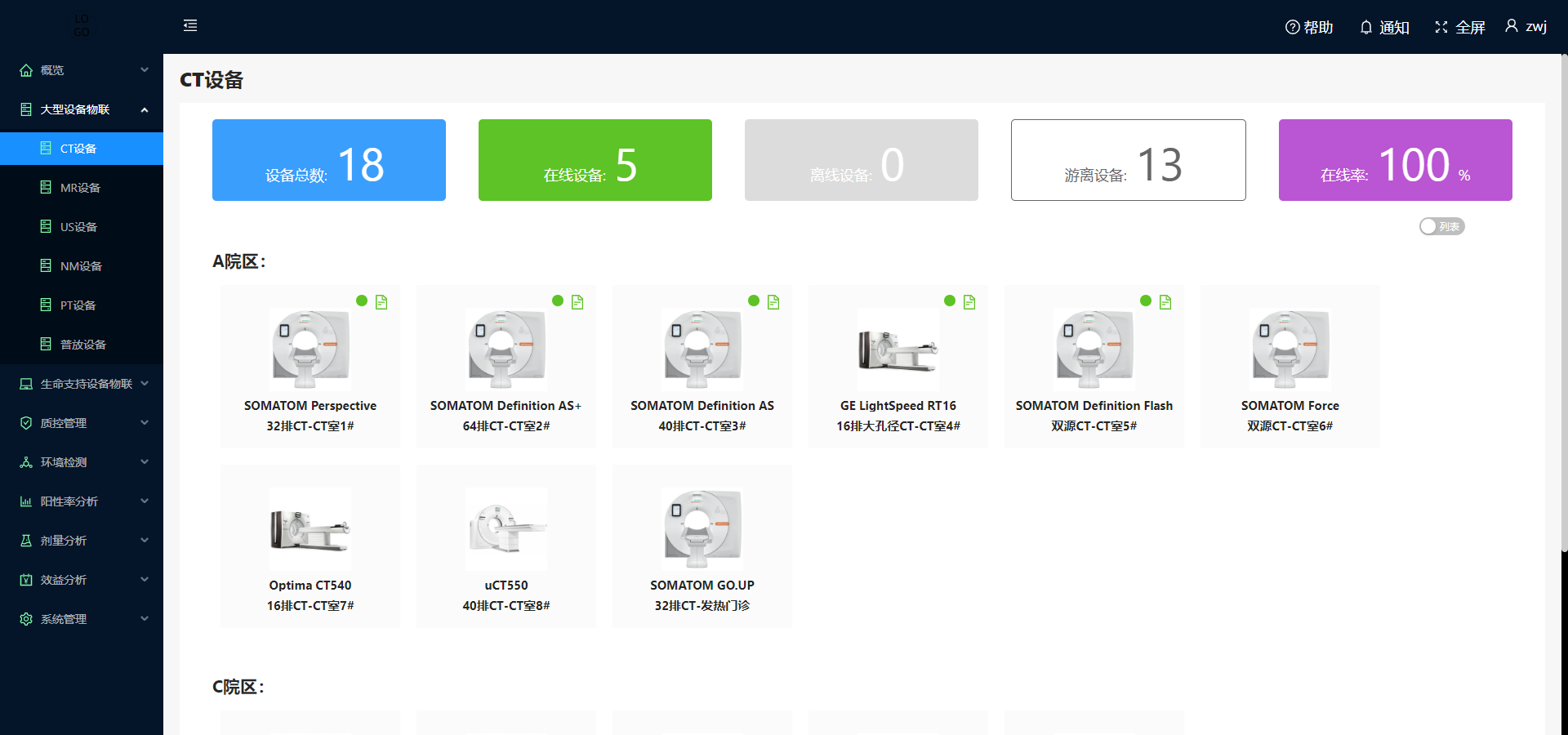The width and height of the screenshot is (1568, 735).
Task: Select the CT设备 menu item
Action: [x=82, y=149]
